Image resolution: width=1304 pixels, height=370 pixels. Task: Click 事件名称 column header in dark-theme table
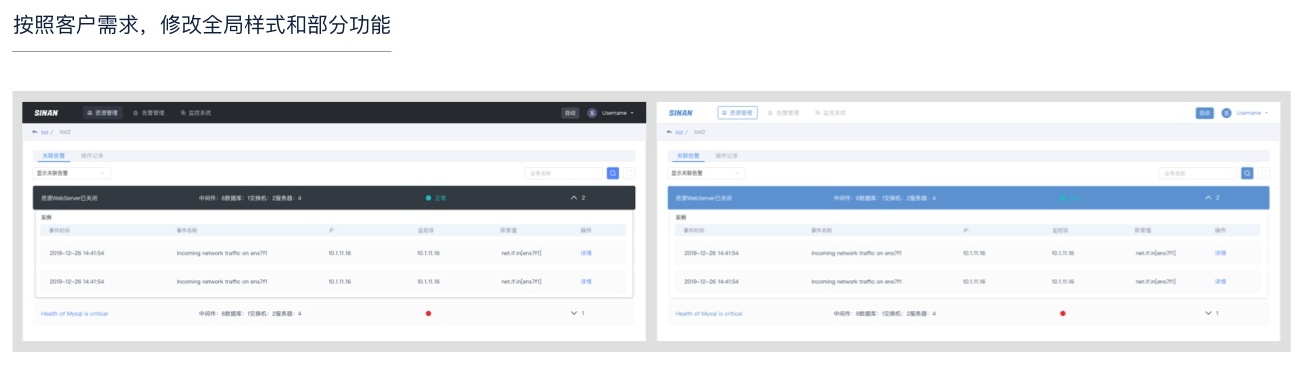coord(187,230)
